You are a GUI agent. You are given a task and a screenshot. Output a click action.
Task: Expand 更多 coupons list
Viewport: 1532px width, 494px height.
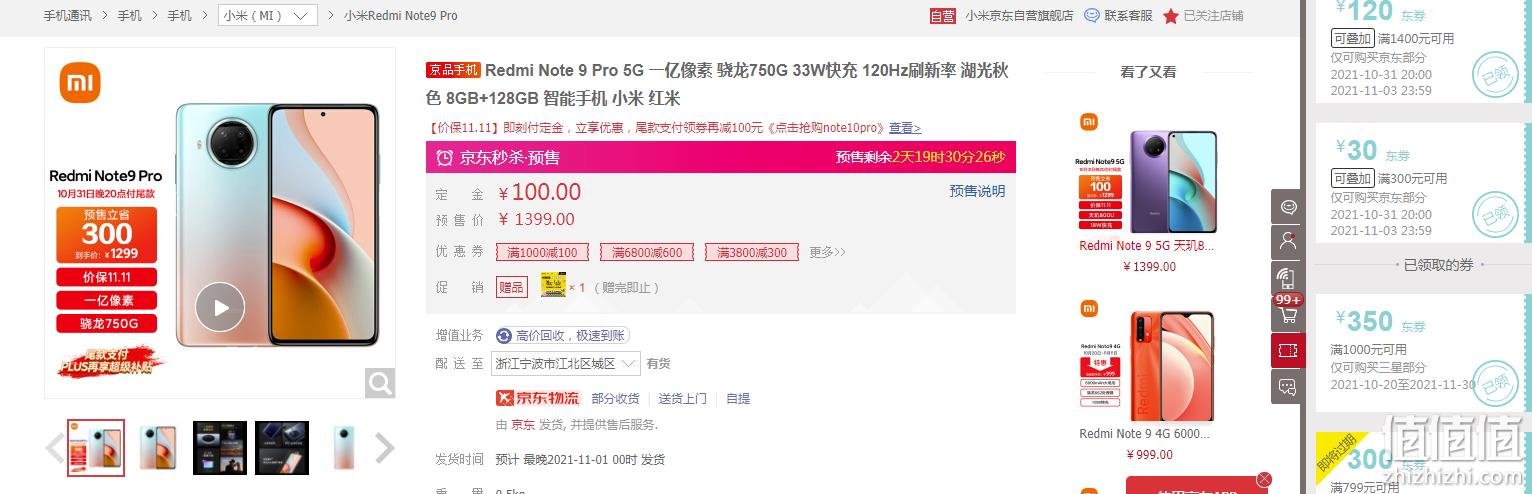827,252
